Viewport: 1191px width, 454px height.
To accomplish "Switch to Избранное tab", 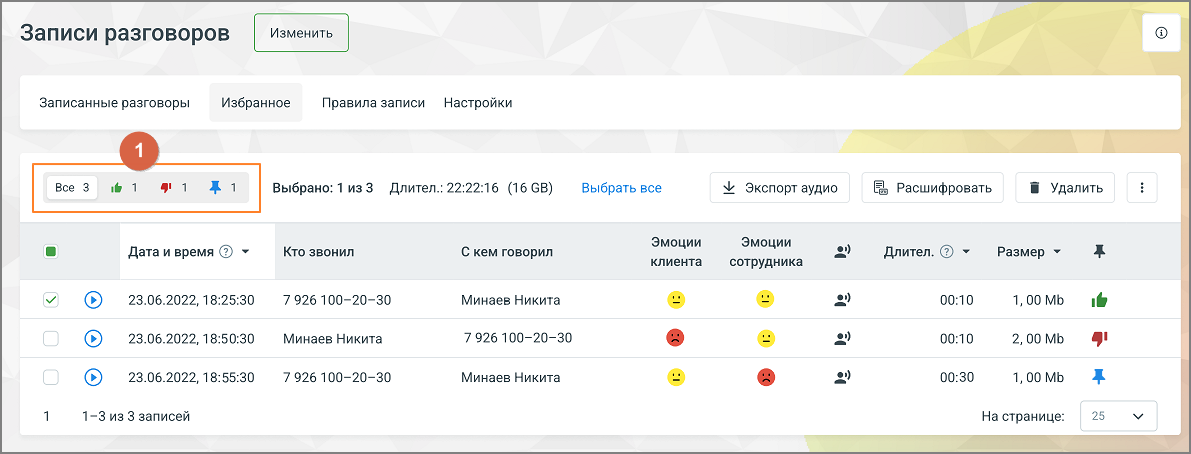I will (256, 102).
